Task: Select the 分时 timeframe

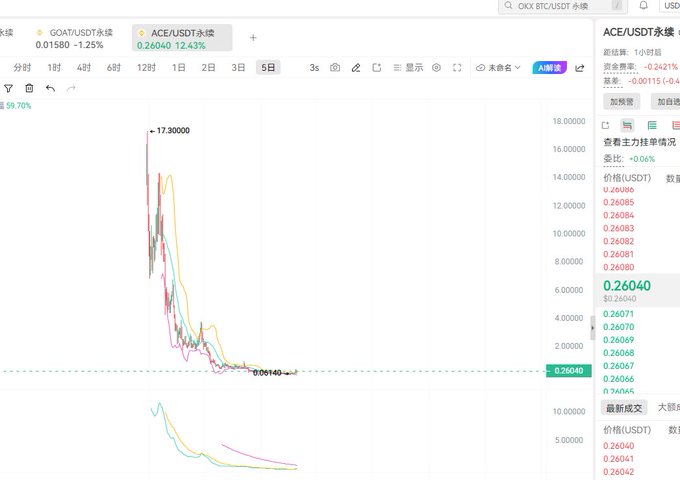Action: [x=22, y=68]
